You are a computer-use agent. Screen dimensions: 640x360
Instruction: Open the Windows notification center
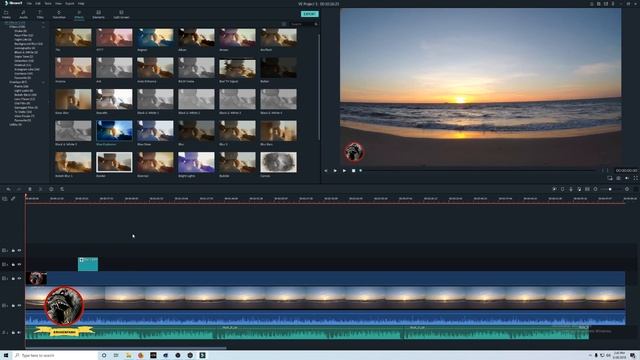pos(633,356)
